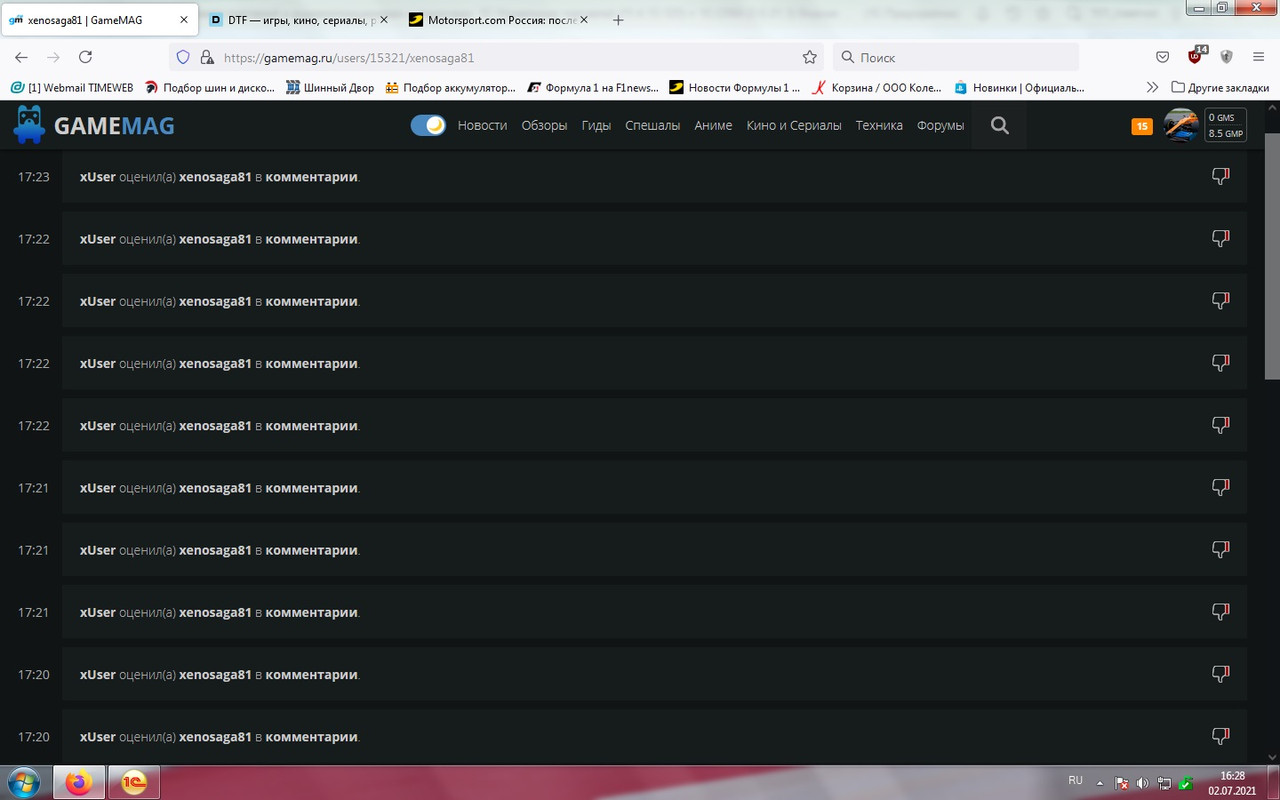
Task: Bookmark this page with the star
Action: point(809,57)
